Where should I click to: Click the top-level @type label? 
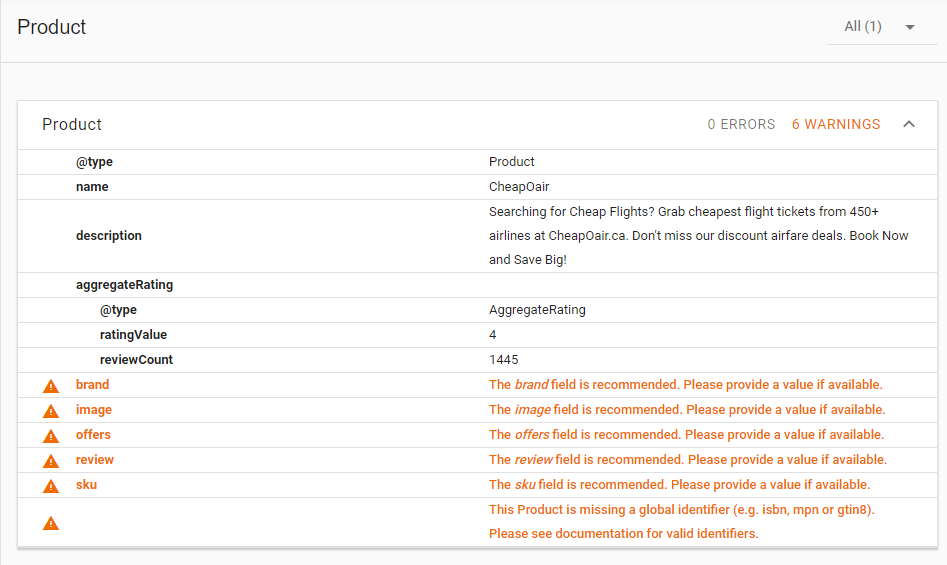[x=94, y=162]
